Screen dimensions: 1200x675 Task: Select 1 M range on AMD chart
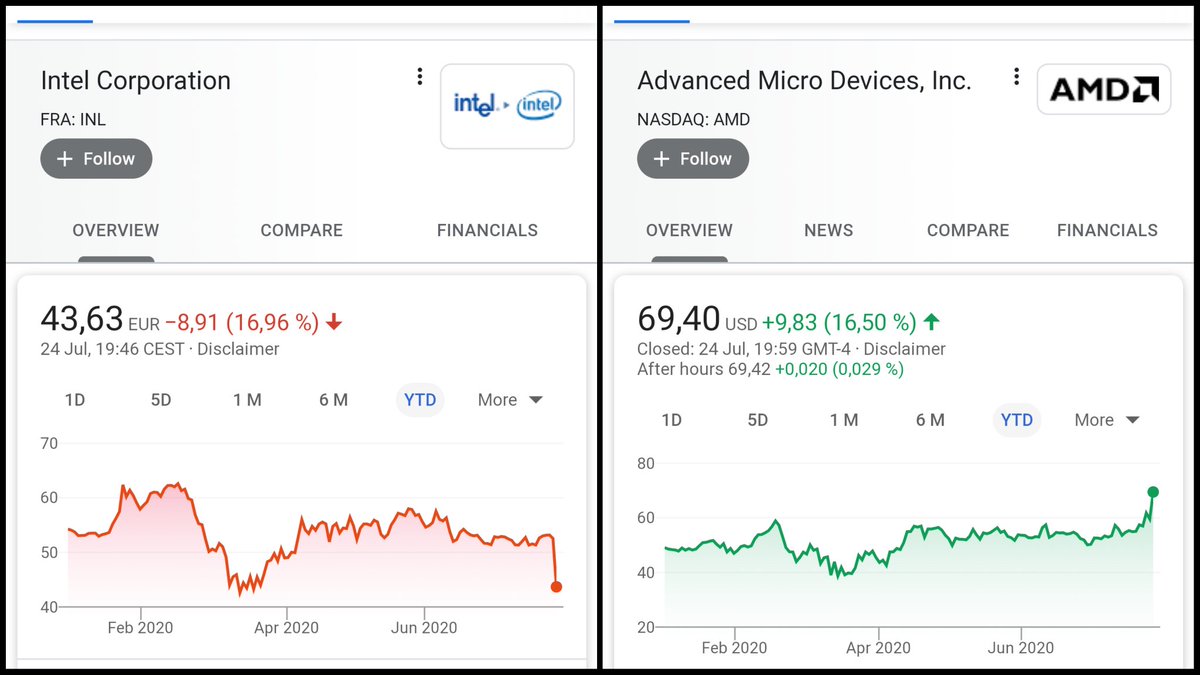[844, 420]
